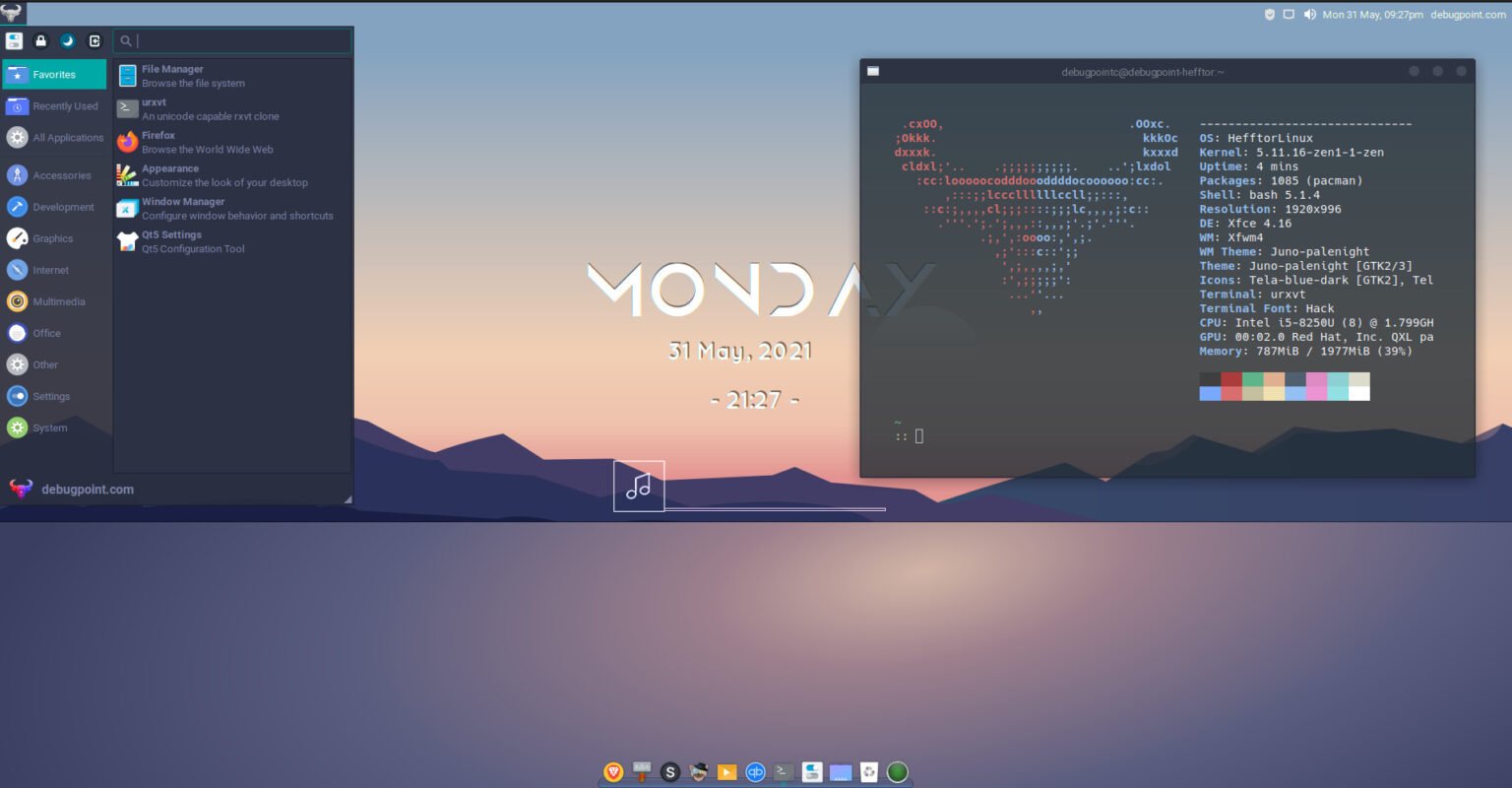Toggle suspend mode with the moon icon
Screen dimensions: 1512x788
[67, 40]
